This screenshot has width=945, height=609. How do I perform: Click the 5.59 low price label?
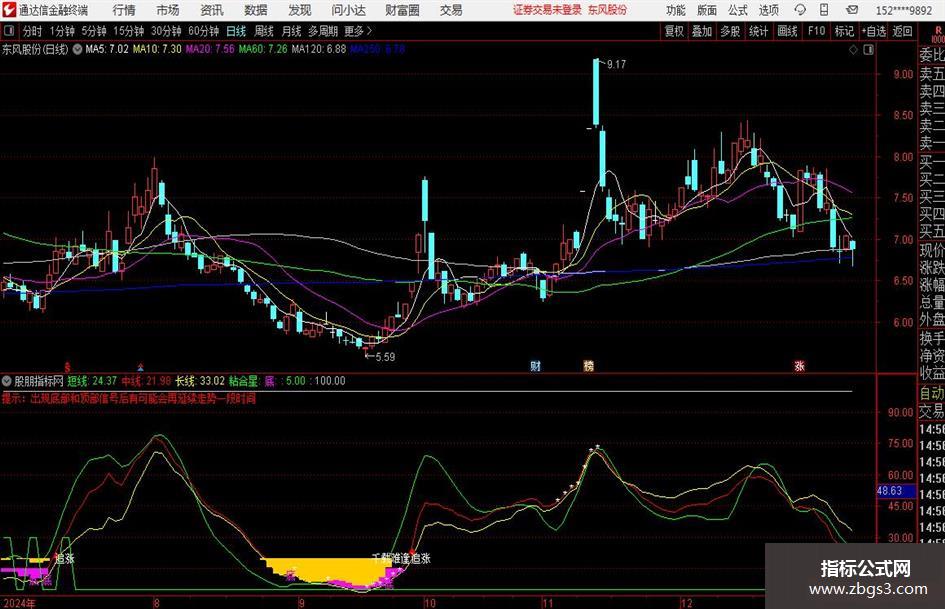[385, 357]
